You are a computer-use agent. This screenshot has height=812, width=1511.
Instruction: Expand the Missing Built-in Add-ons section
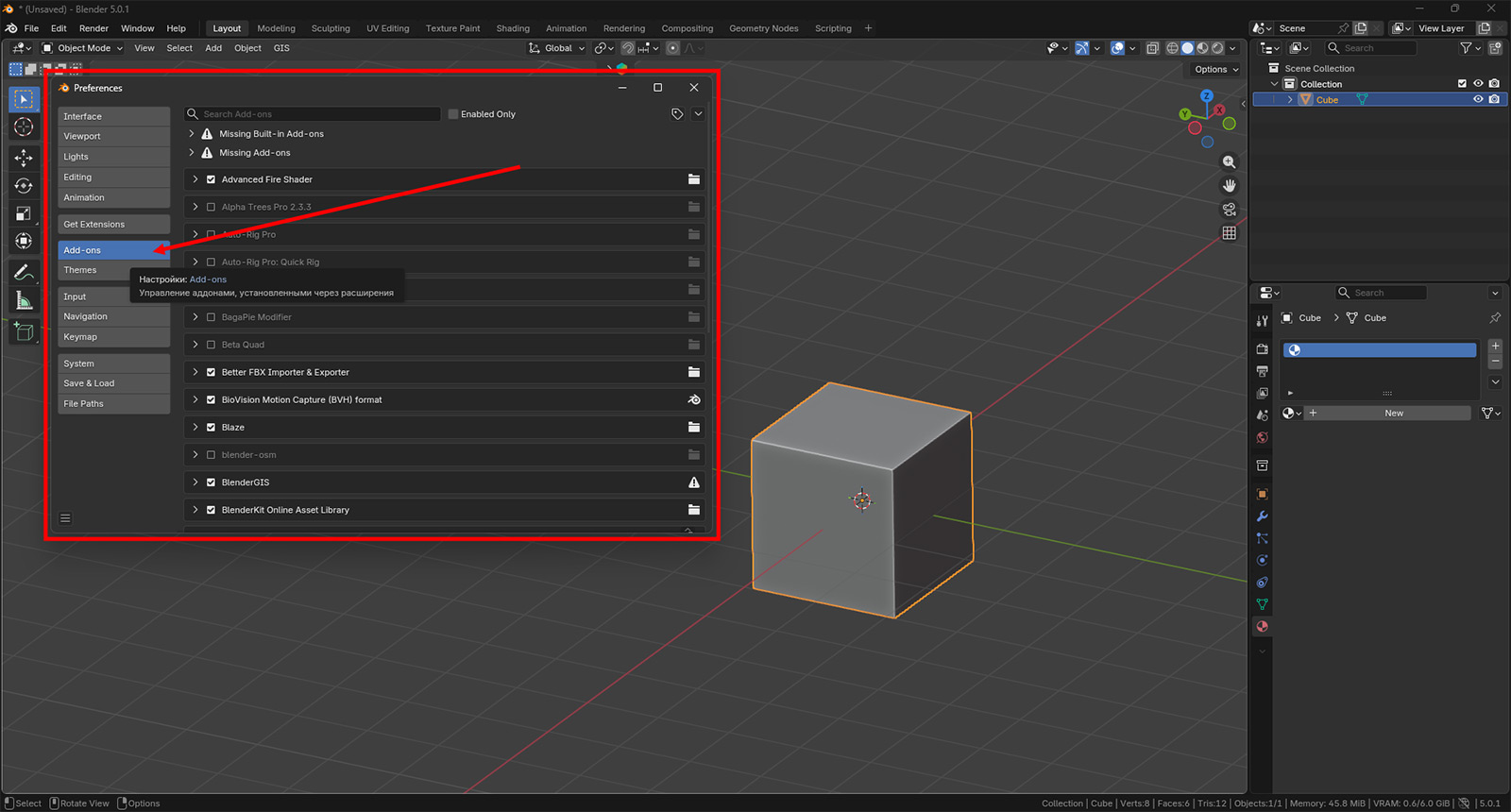pyautogui.click(x=192, y=134)
